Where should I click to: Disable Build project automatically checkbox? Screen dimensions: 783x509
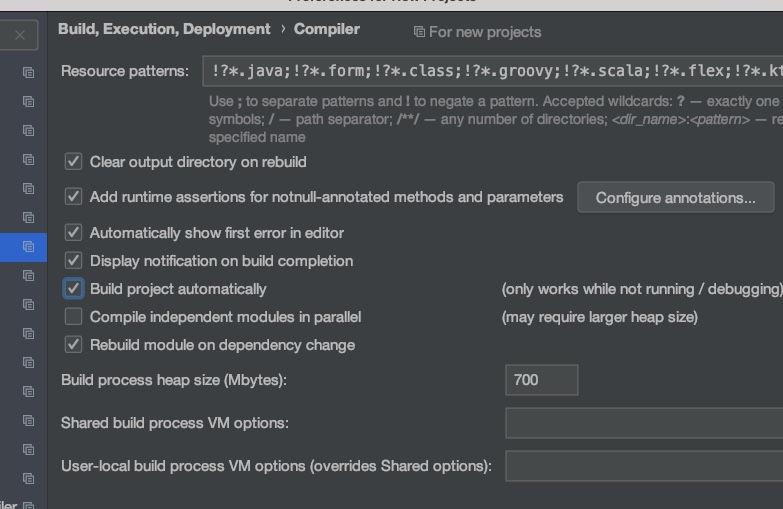(73, 289)
